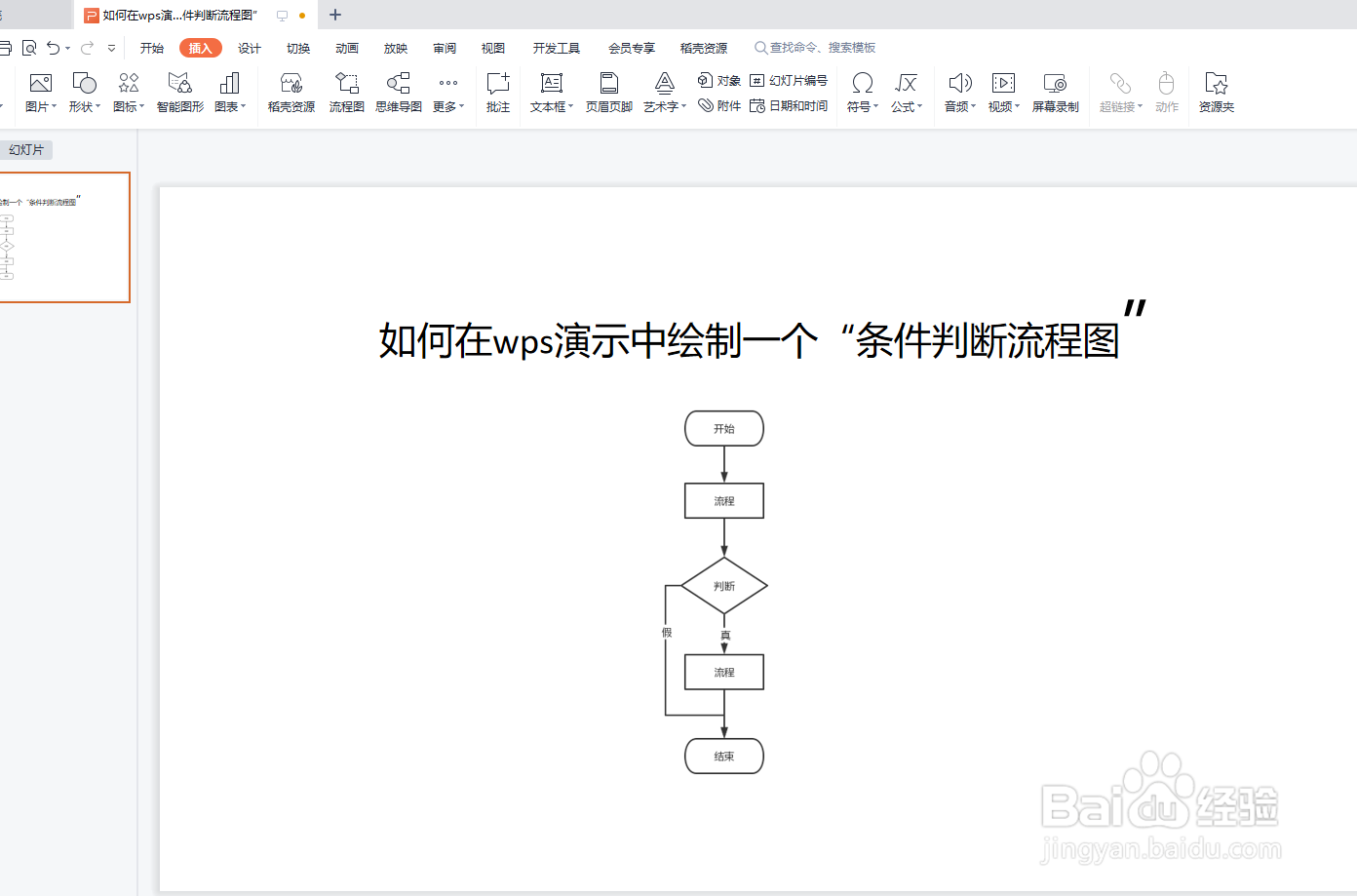Attach a file with 附件
1357x896 pixels.
pos(719,105)
